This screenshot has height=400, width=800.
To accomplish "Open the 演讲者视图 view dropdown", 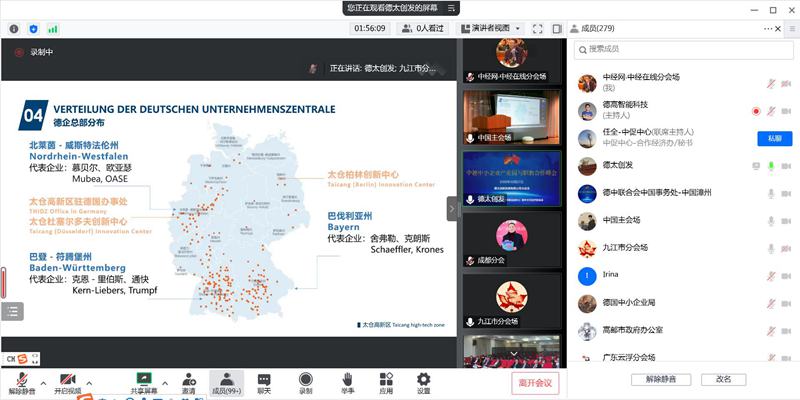I will [490, 29].
